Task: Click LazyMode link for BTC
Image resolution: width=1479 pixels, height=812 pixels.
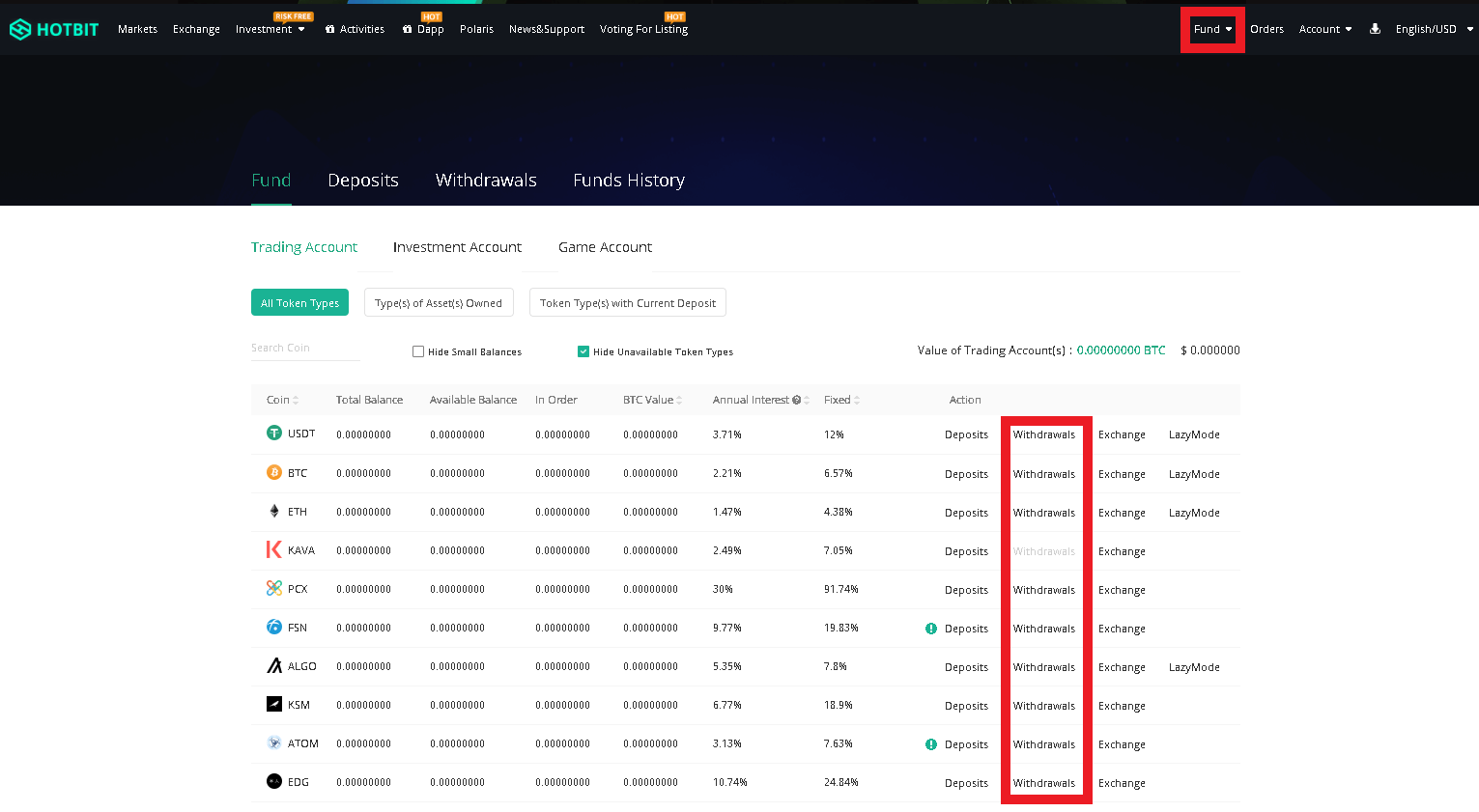Action: point(1194,474)
